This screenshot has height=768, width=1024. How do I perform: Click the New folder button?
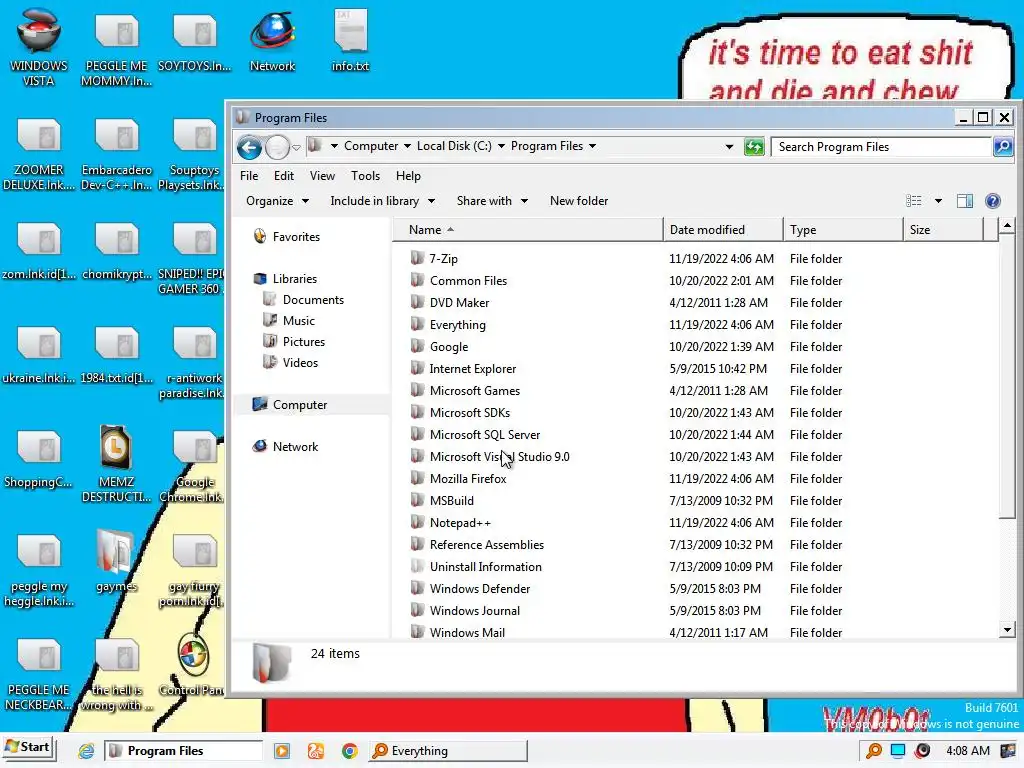click(579, 200)
